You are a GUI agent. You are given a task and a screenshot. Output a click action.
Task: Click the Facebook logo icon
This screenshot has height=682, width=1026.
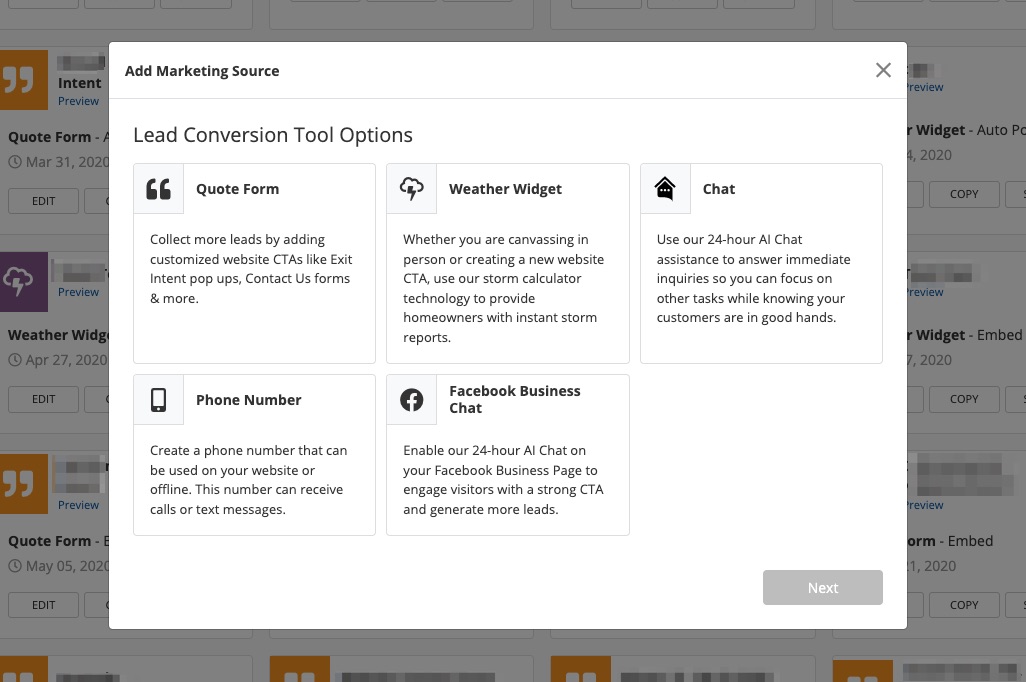pos(411,400)
